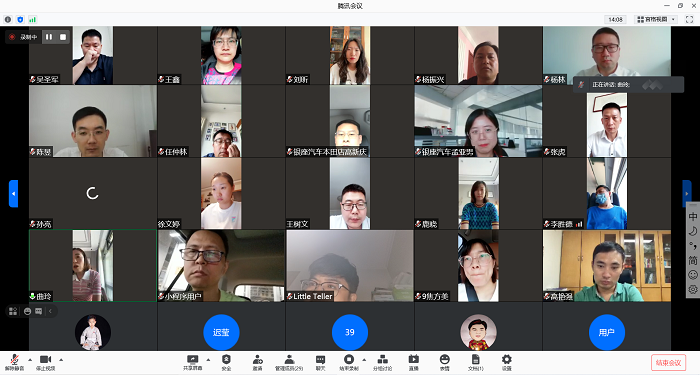Go to the next page of participants
The image size is (700, 375).
click(x=687, y=193)
